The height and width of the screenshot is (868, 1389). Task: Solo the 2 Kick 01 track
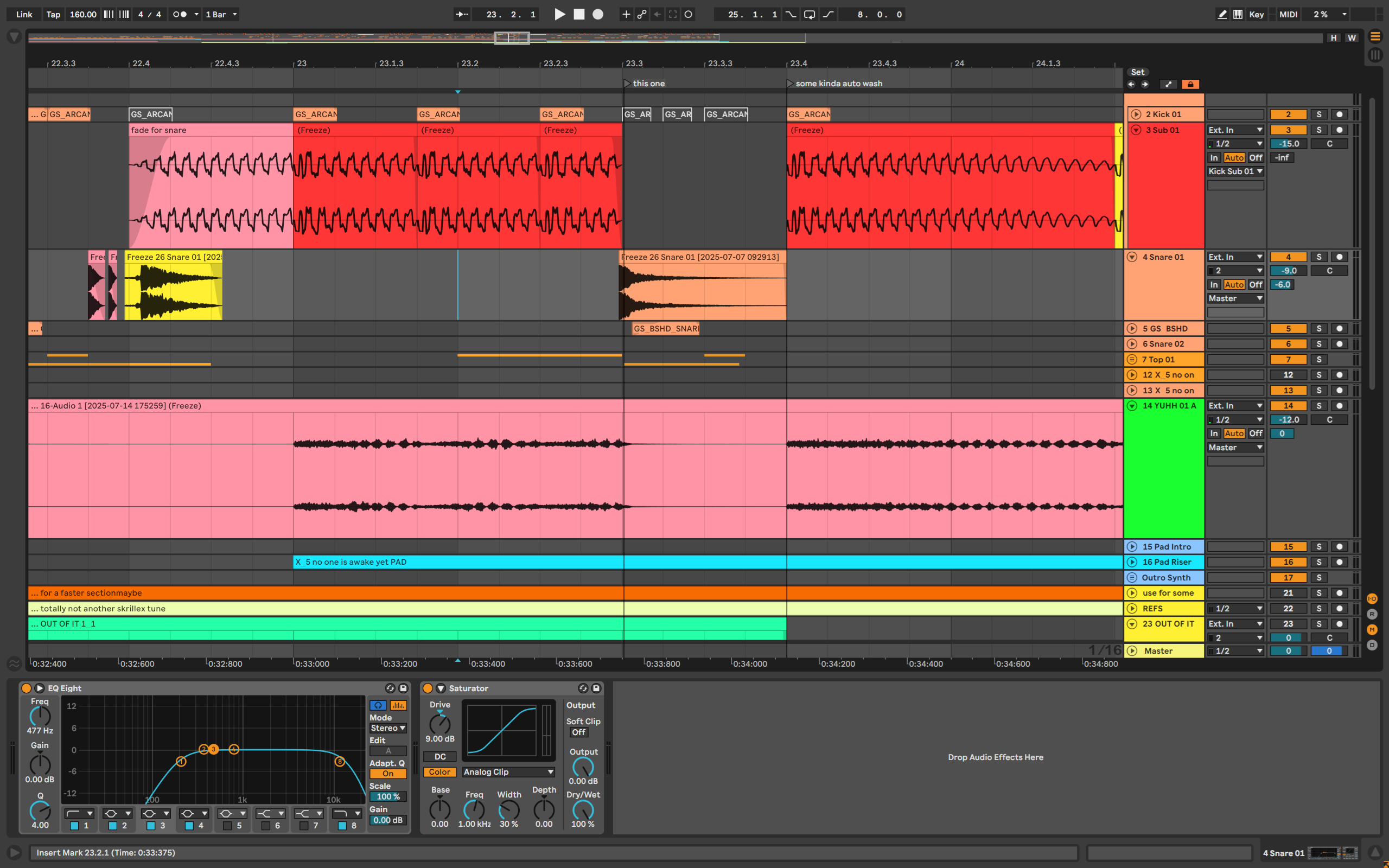[1319, 114]
